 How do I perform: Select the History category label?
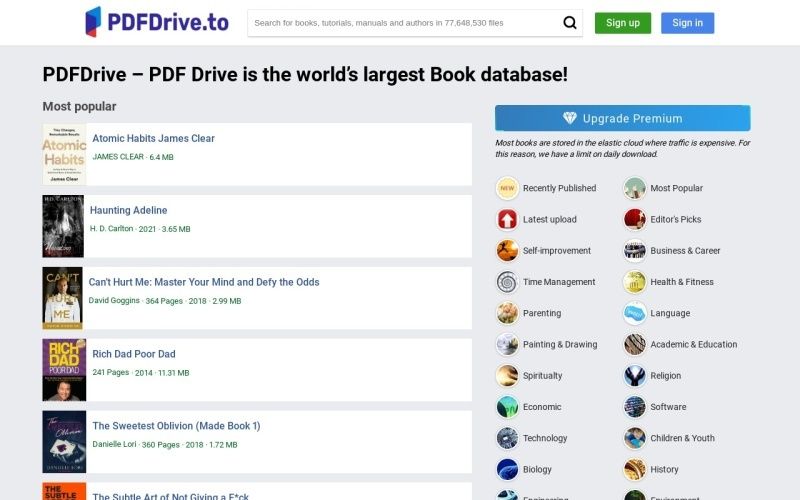664,469
